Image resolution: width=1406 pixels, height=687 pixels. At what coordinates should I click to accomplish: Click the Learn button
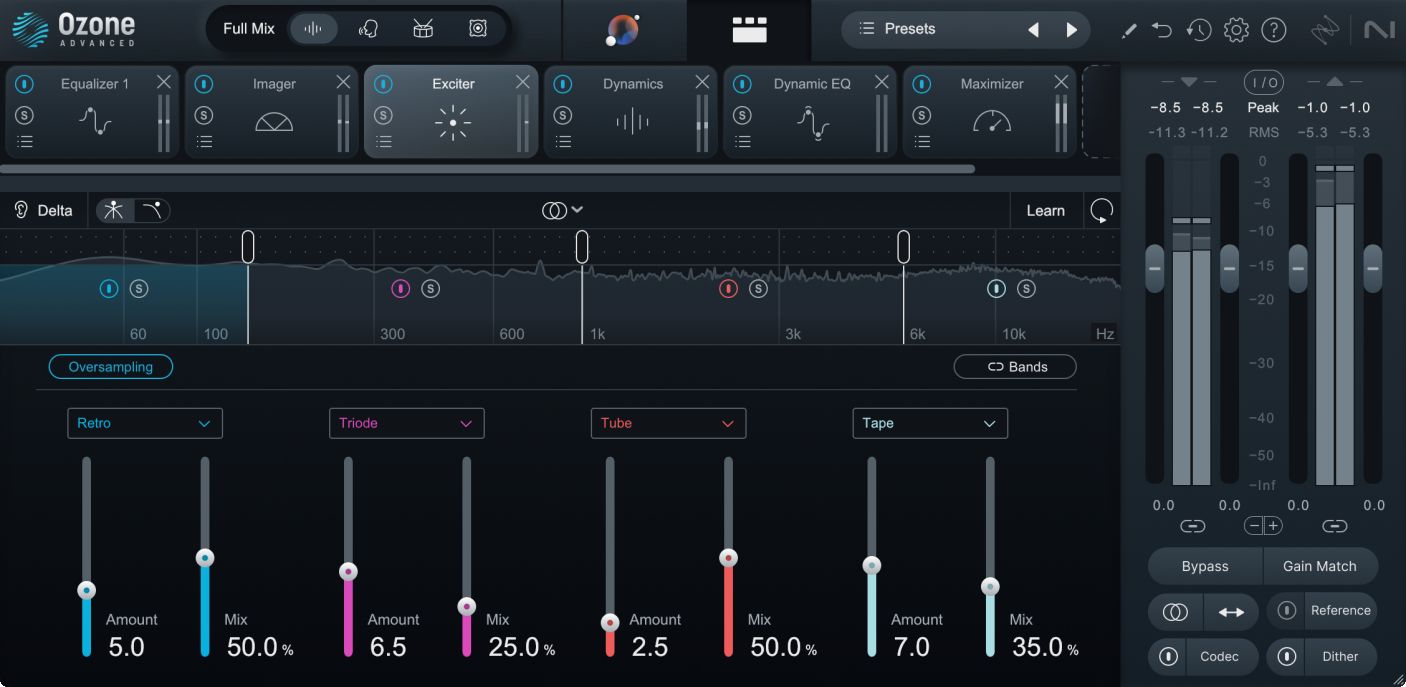click(x=1046, y=210)
